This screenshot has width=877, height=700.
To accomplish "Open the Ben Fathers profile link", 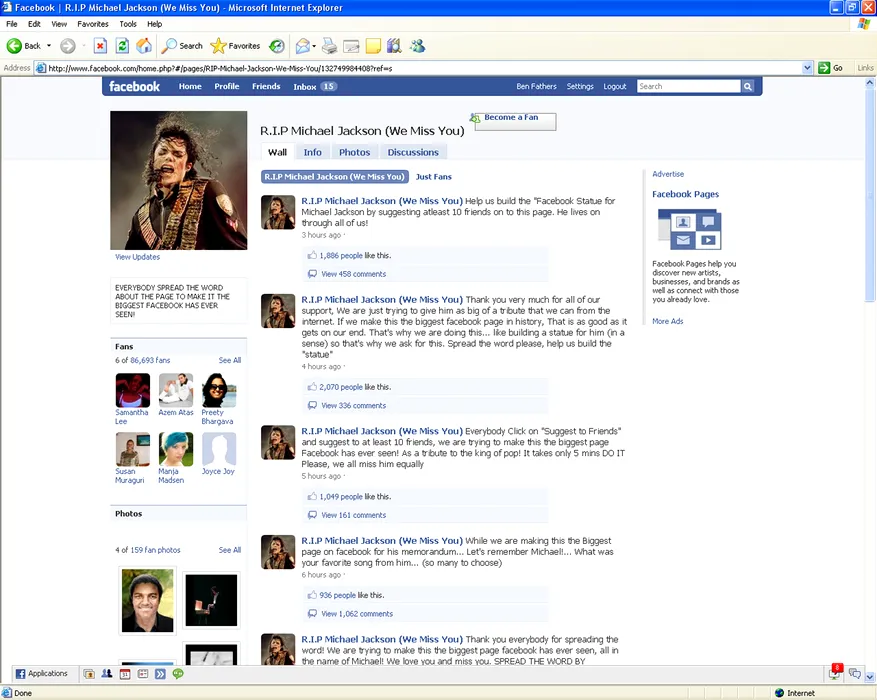I will pyautogui.click(x=536, y=86).
